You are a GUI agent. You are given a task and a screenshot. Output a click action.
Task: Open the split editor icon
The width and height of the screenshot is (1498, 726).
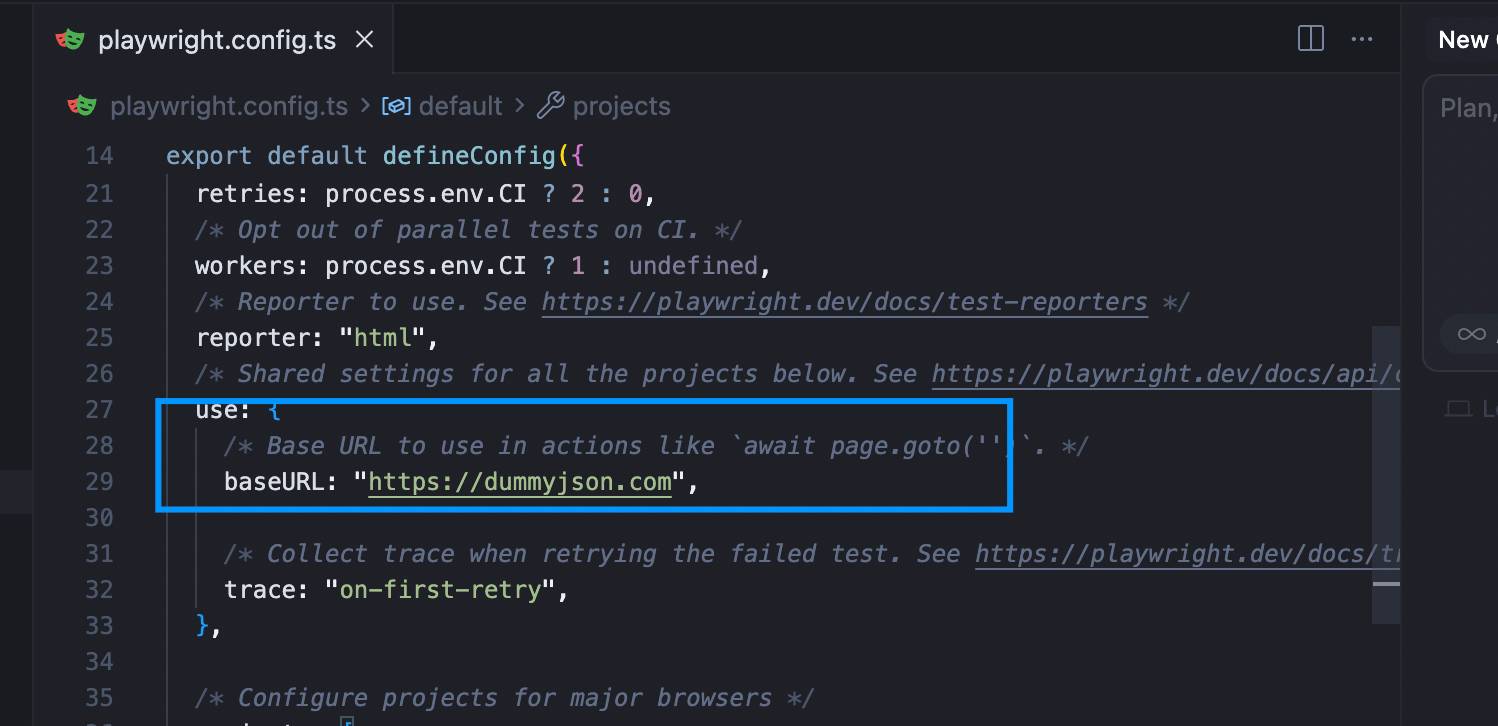pos(1309,38)
